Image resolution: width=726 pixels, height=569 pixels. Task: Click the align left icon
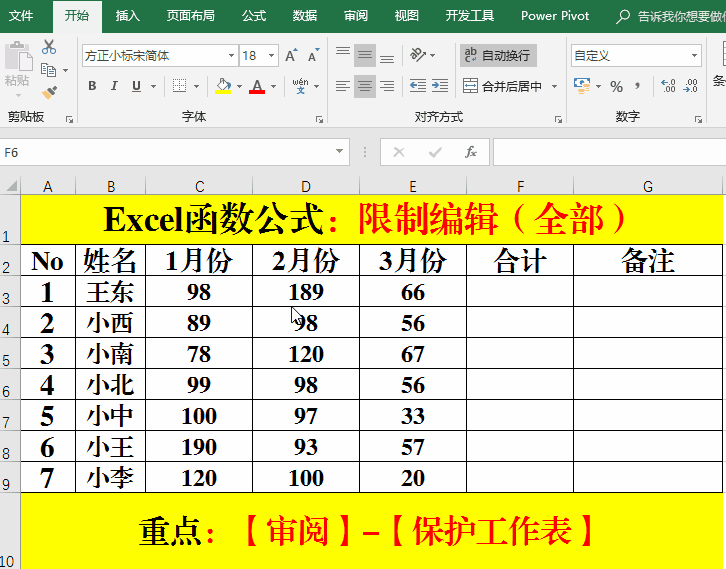(343, 86)
